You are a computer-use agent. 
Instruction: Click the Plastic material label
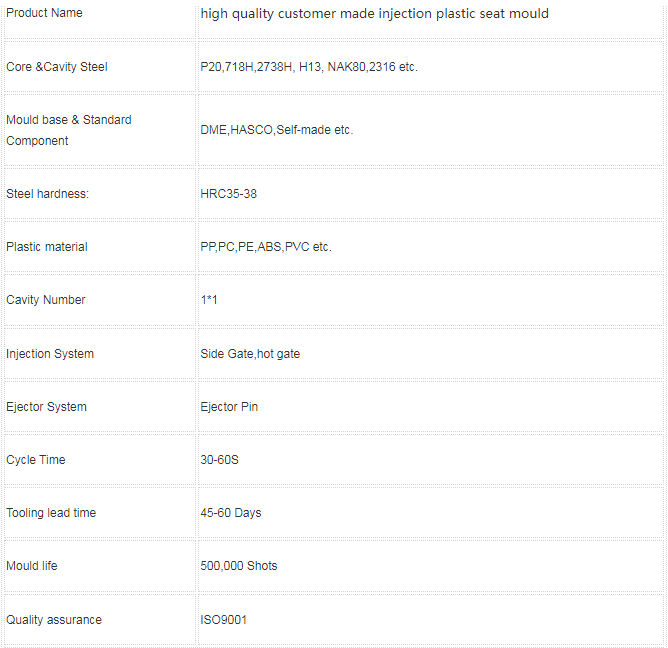(47, 247)
